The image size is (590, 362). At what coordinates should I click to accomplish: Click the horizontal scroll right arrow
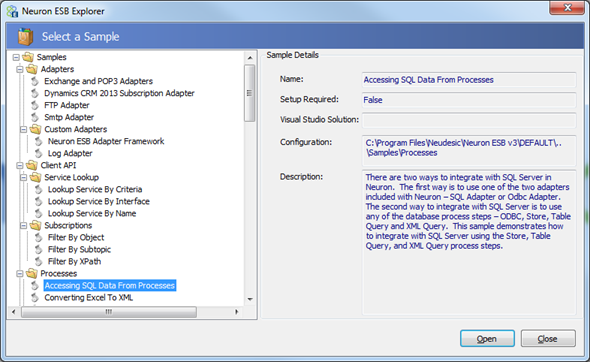(x=236, y=312)
